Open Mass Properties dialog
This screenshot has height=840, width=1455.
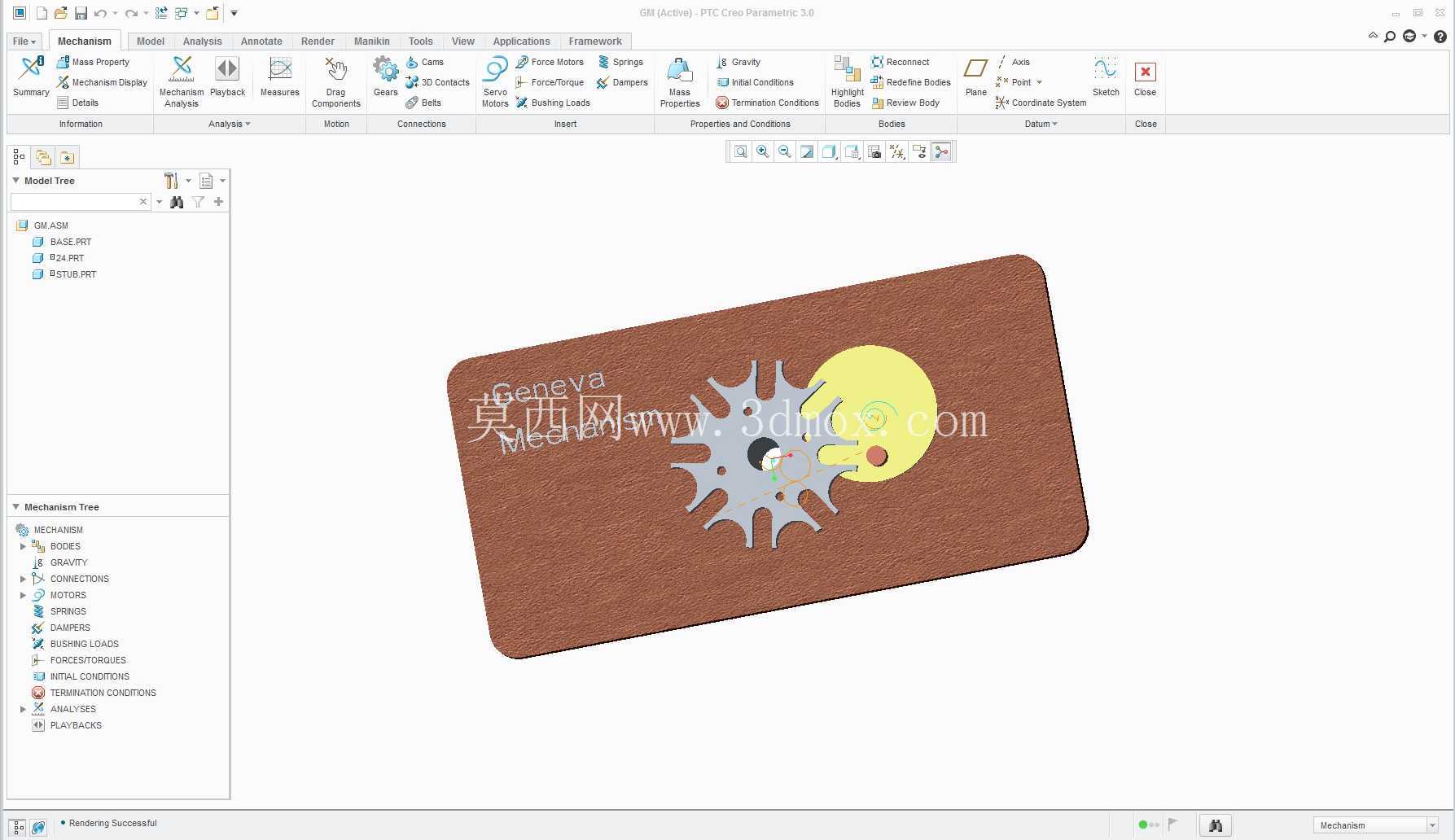[x=680, y=81]
